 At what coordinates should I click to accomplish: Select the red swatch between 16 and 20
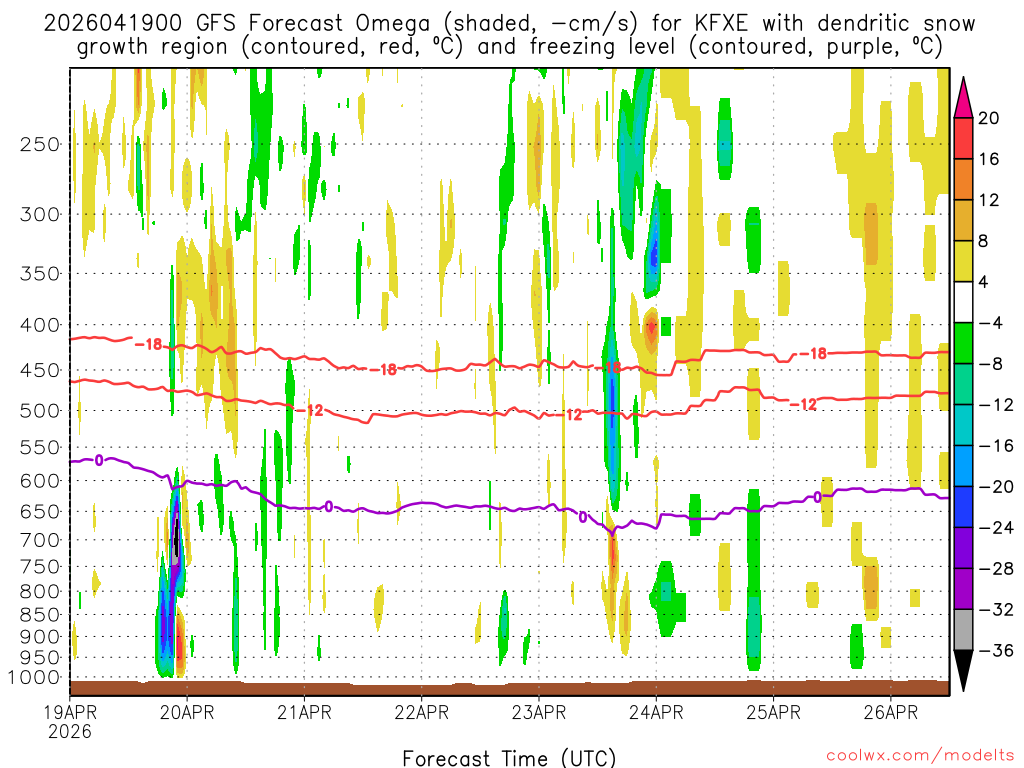pos(965,138)
